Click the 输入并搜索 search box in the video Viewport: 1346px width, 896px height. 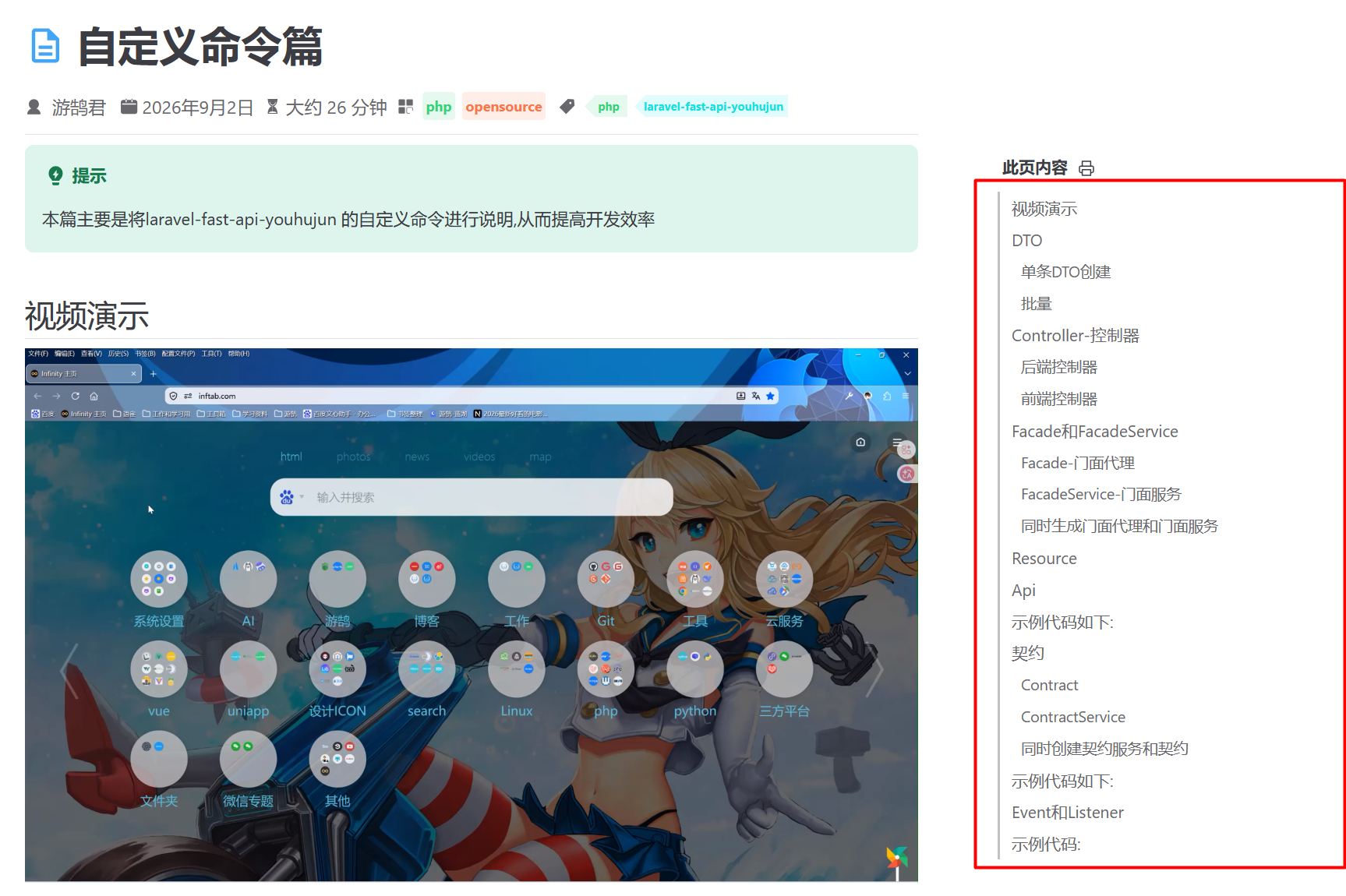472,497
